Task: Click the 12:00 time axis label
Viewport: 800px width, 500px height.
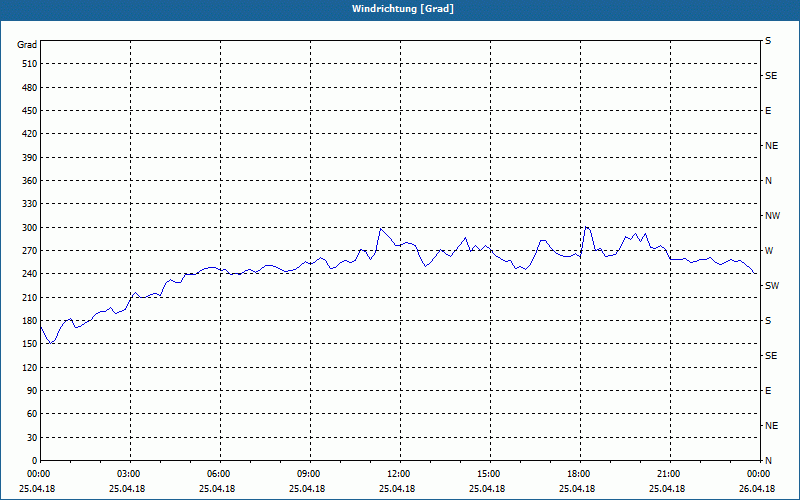Action: point(400,473)
